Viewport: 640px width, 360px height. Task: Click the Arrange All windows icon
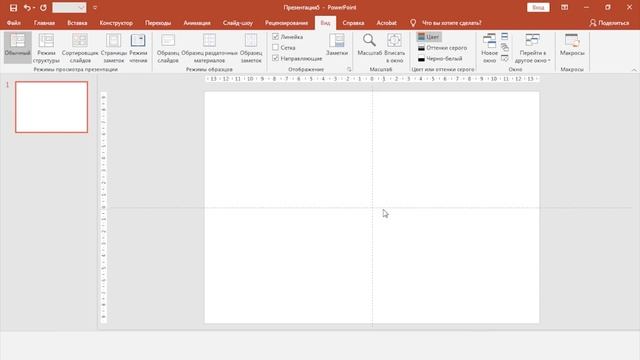pyautogui.click(x=505, y=37)
